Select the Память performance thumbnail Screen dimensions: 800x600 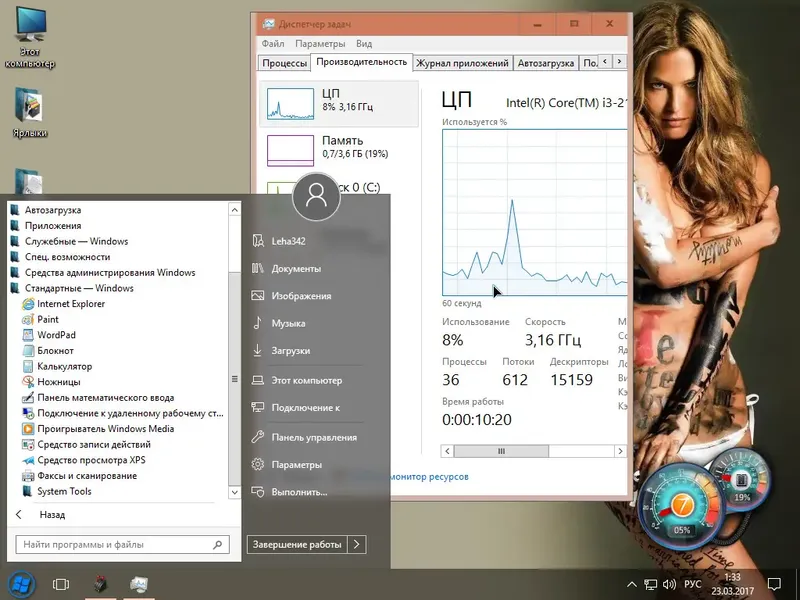click(338, 151)
